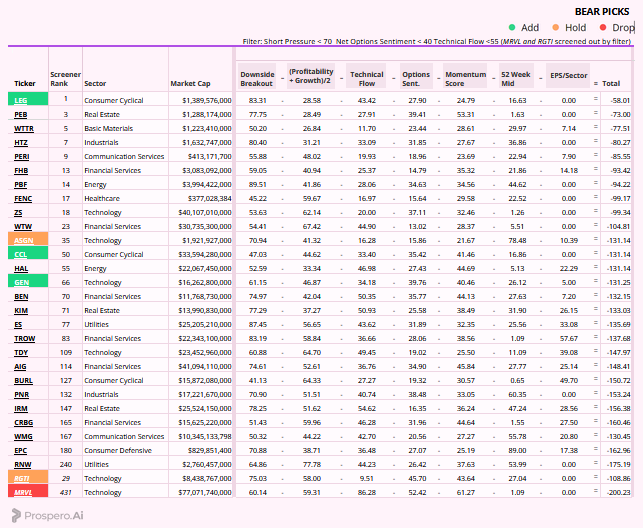Open the RNW ticker link

tap(23, 464)
